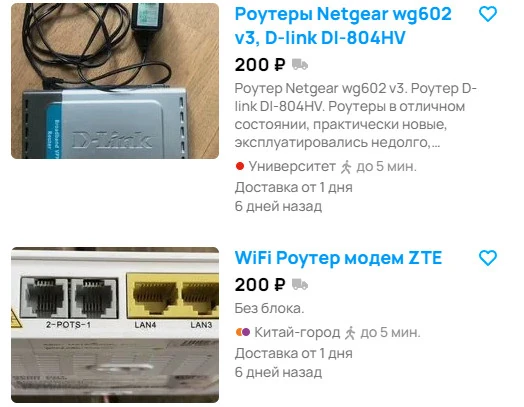Click the 200 ₽ price of ZTE listing
The image size is (524, 407).
click(x=260, y=284)
